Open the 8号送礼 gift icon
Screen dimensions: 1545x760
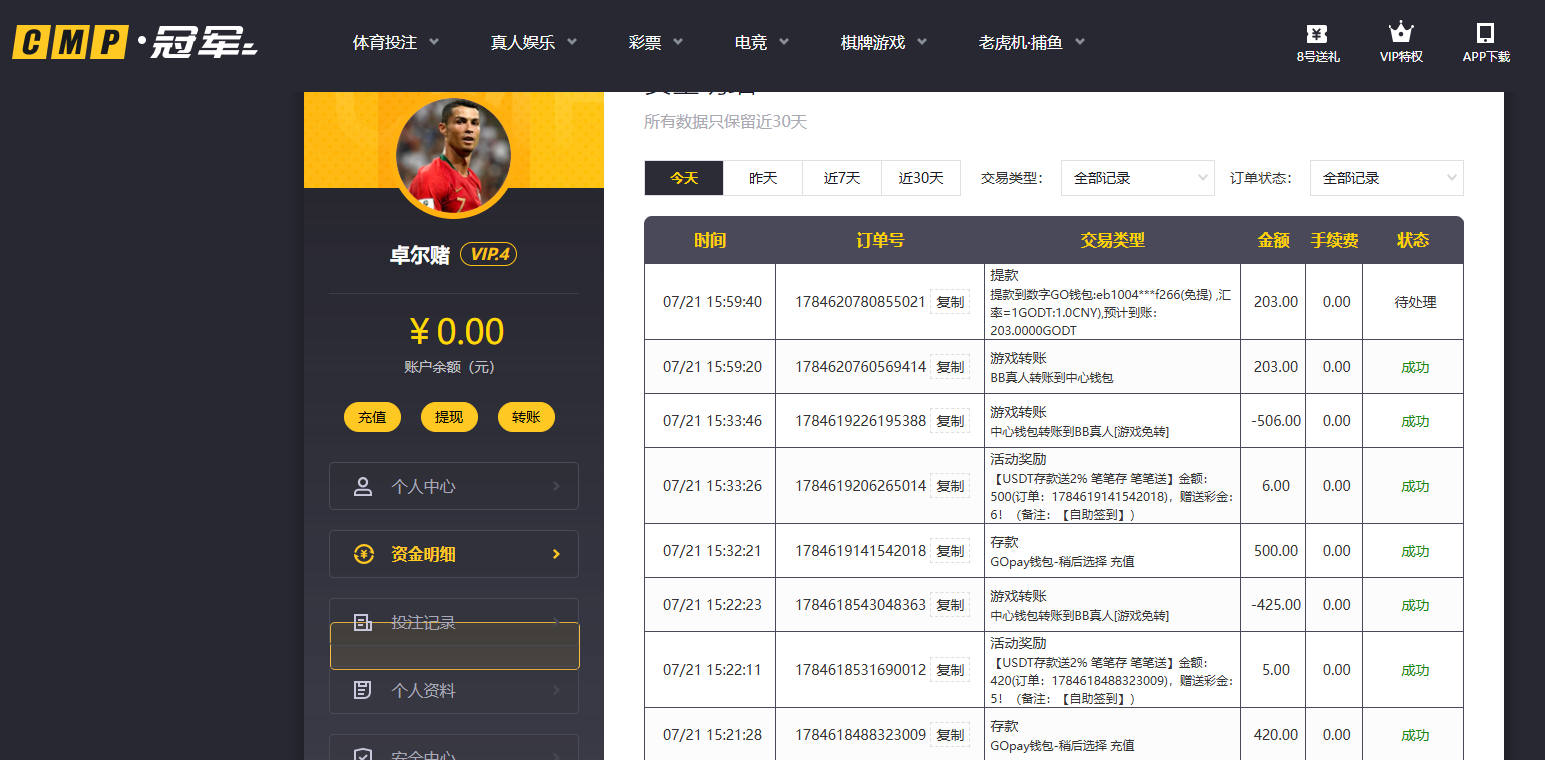(1317, 34)
